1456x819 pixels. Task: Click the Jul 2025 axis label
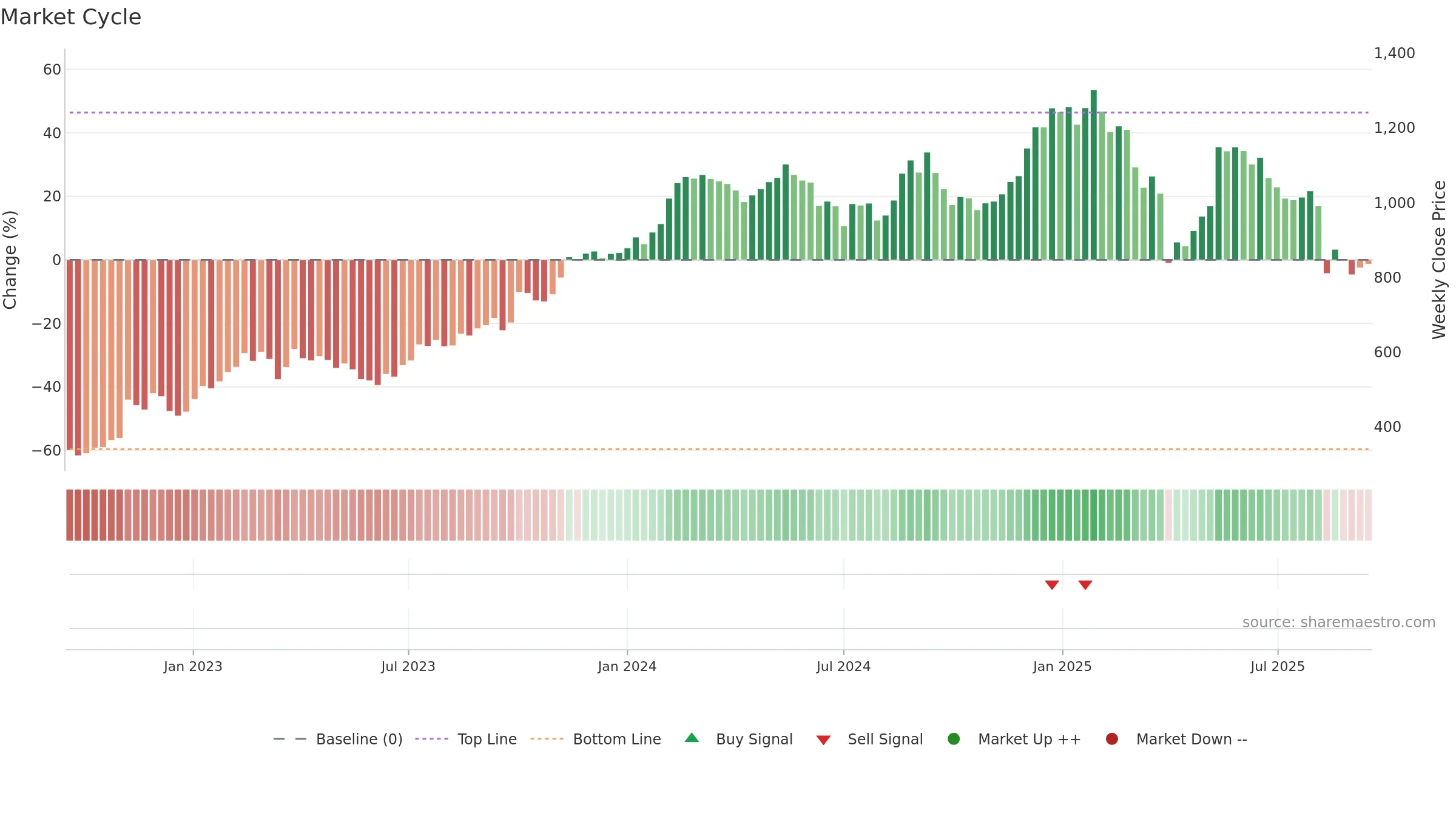coord(1278,666)
